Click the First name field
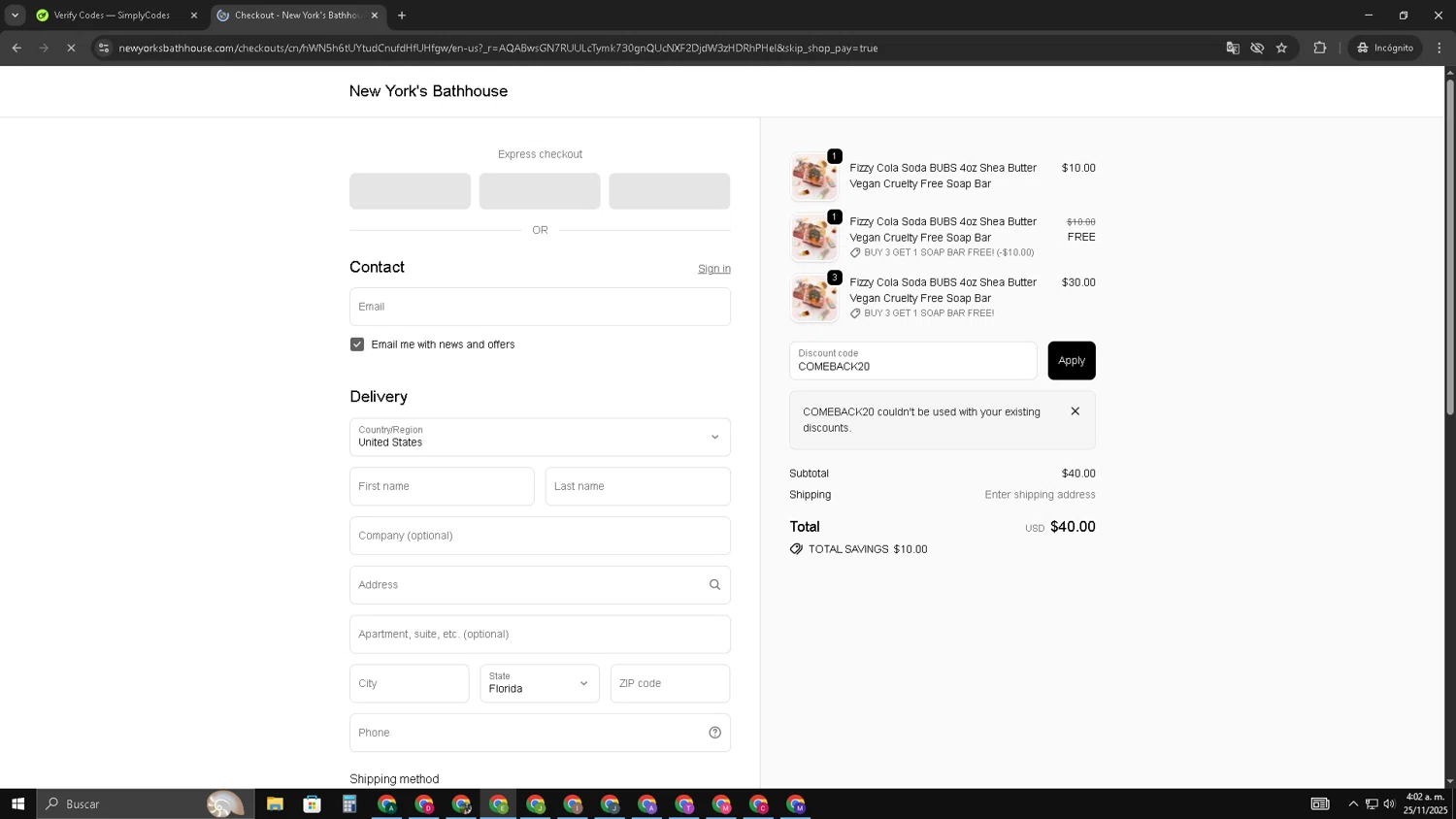This screenshot has width=1456, height=819. tap(442, 486)
